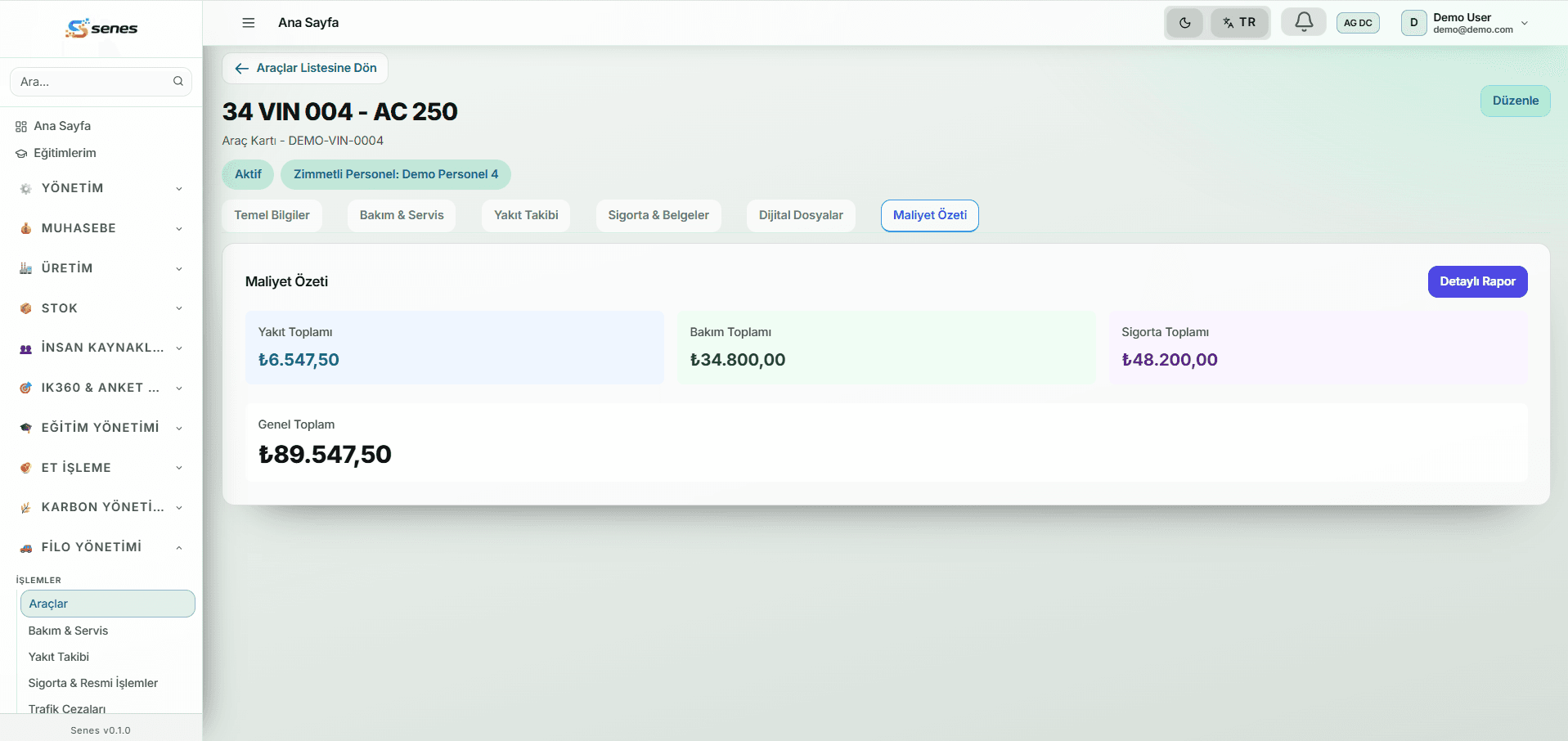Go back via Araçlar Listesine Dön
The height and width of the screenshot is (741, 1568).
[305, 68]
